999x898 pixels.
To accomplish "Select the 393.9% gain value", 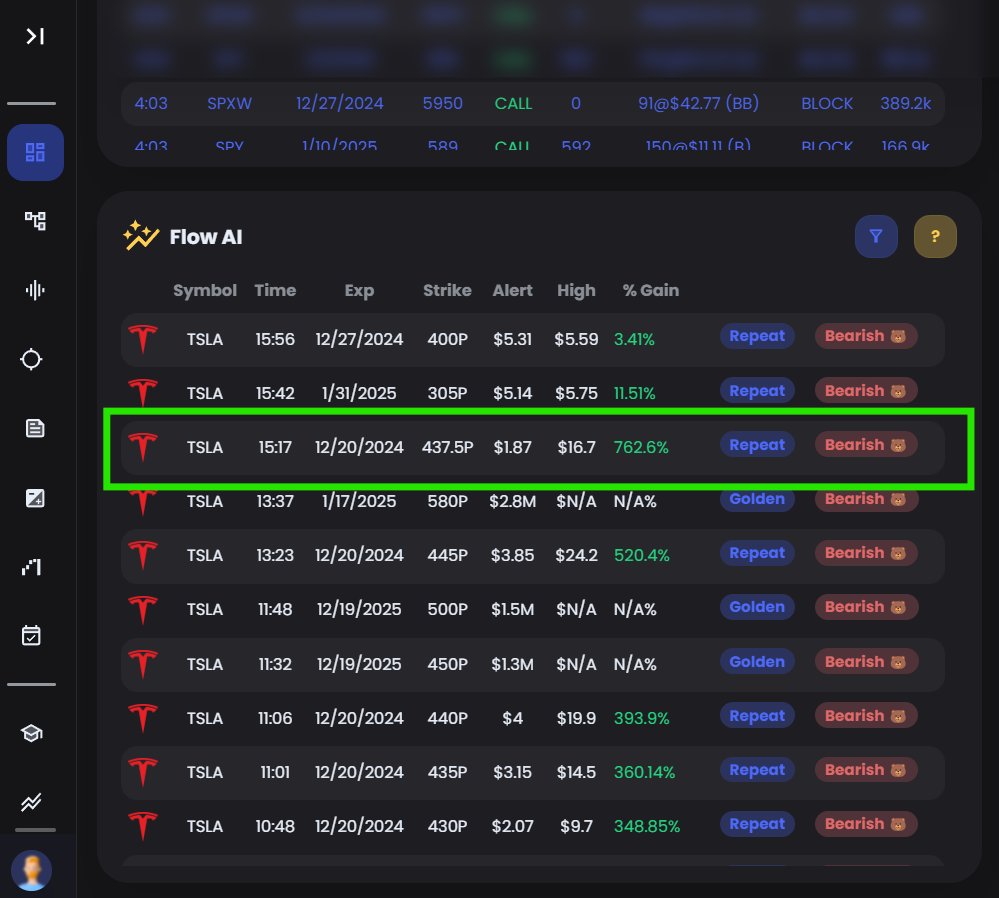I will click(x=642, y=718).
